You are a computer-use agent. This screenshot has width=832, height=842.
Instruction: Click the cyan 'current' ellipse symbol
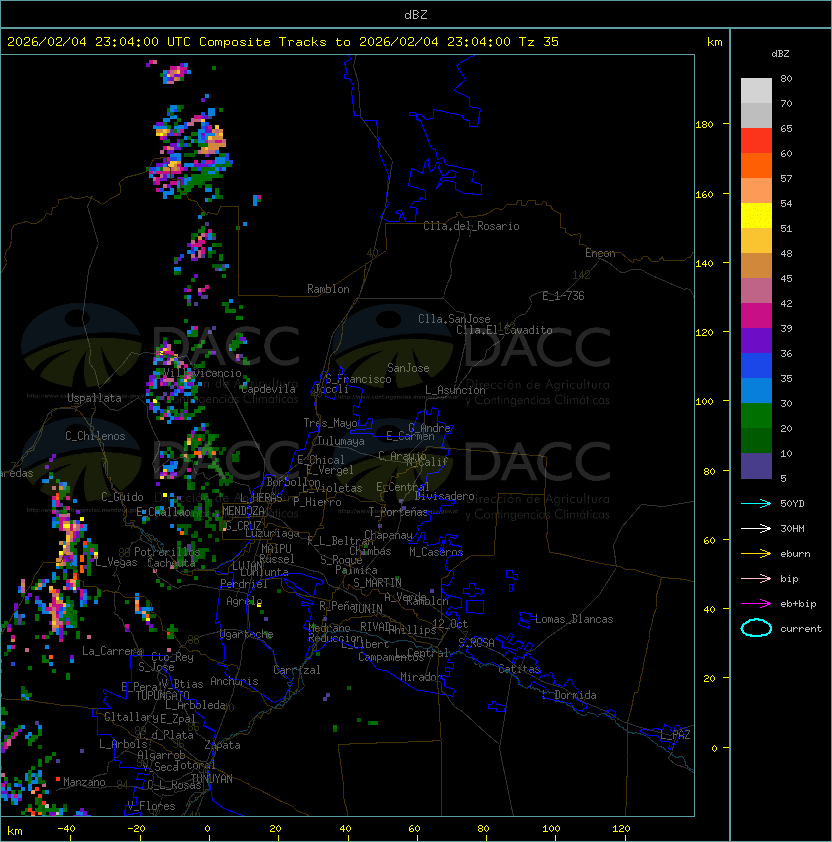click(756, 628)
